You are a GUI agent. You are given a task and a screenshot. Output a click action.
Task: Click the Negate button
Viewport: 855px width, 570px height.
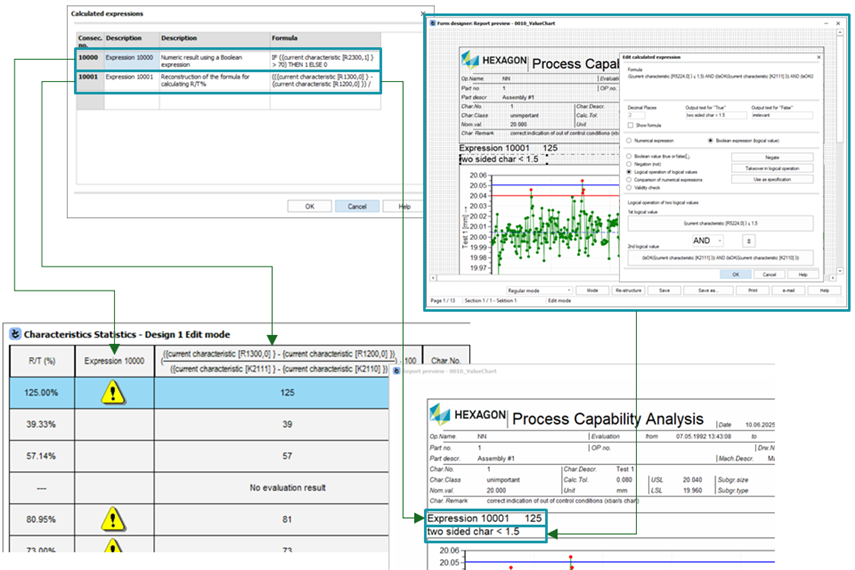coord(772,157)
